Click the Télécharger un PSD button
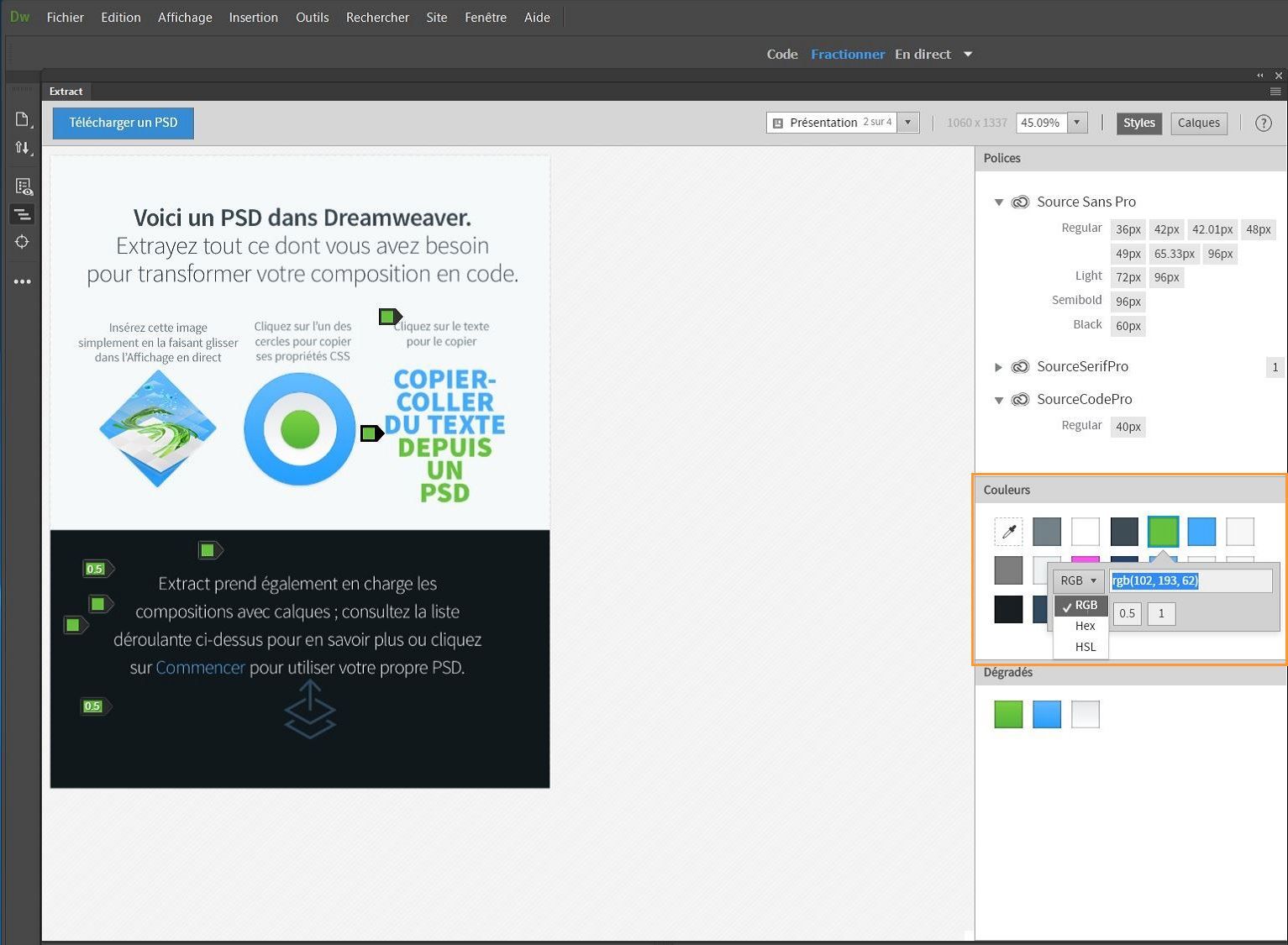The height and width of the screenshot is (945, 1288). [124, 123]
